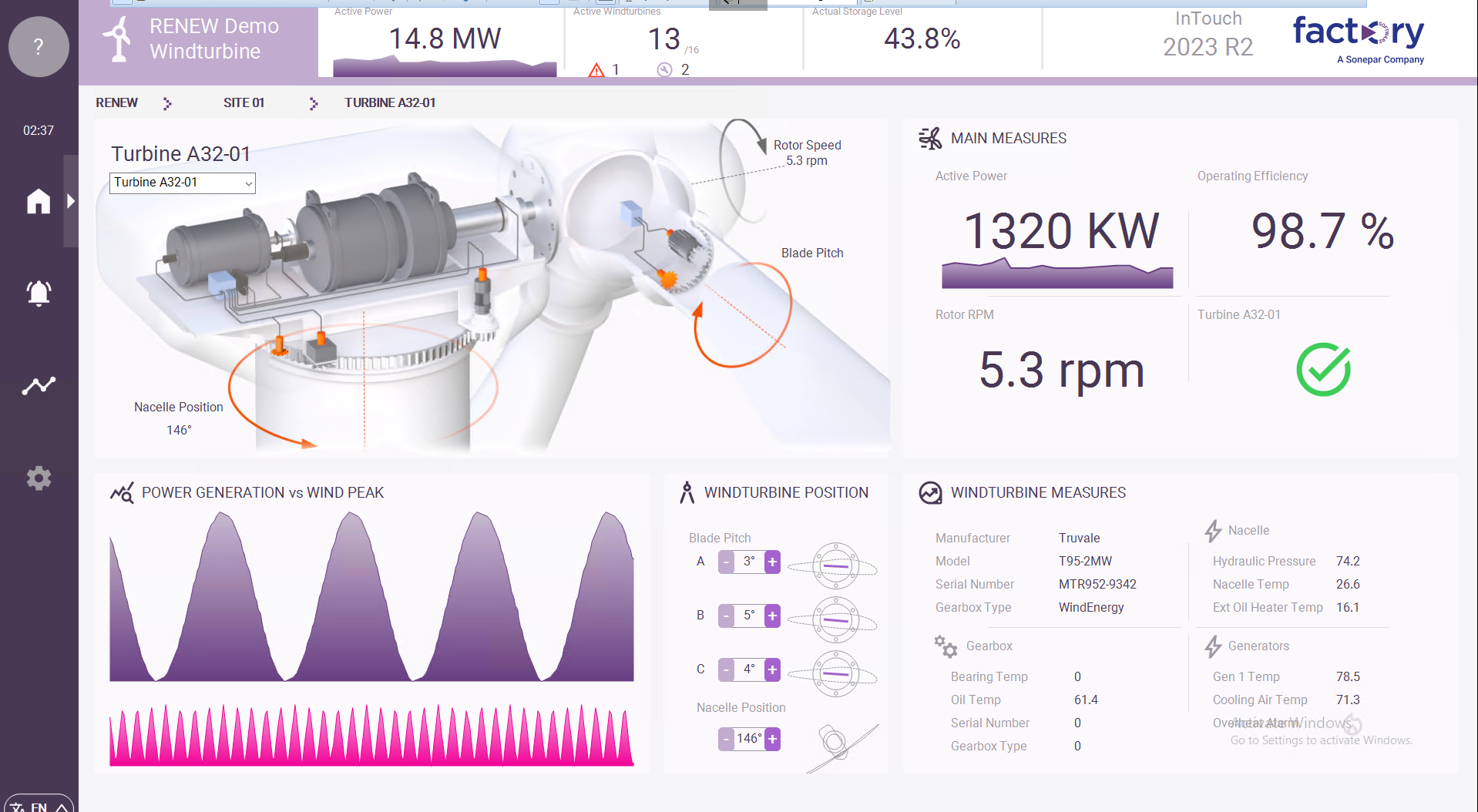
Task: Open the trends line chart icon
Action: click(39, 385)
